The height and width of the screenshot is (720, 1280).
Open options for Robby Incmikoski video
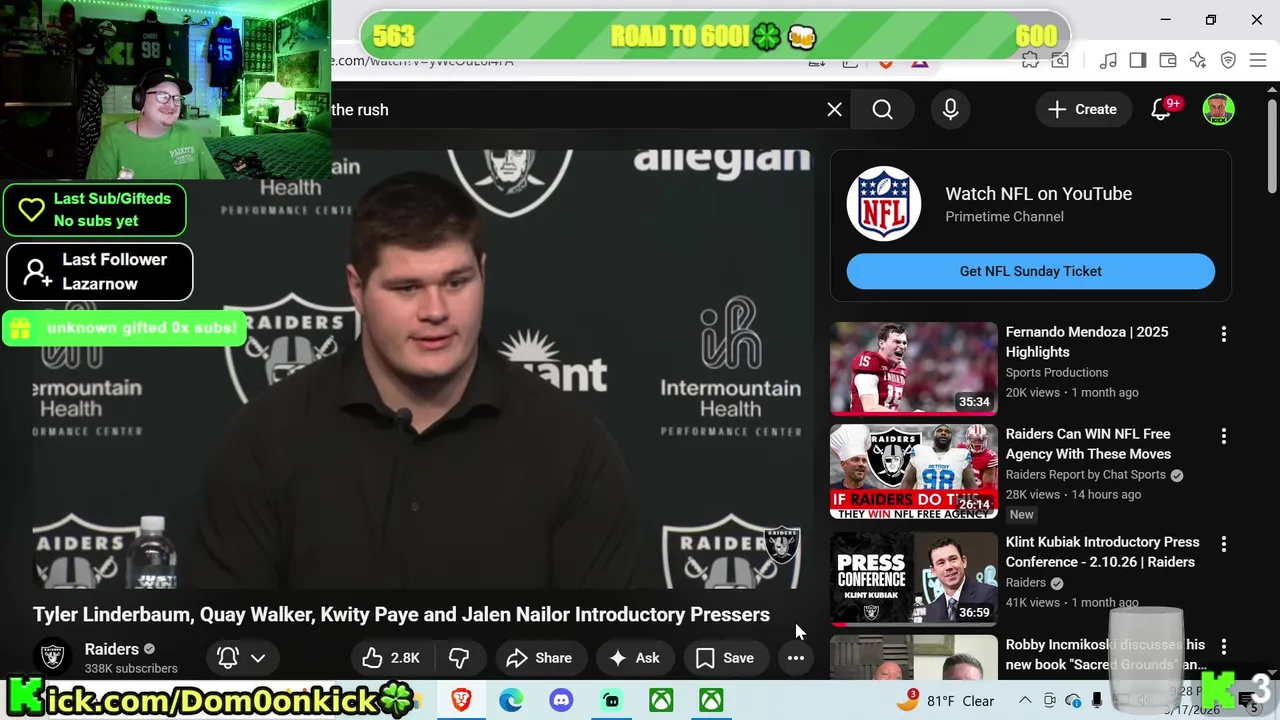tap(1223, 647)
